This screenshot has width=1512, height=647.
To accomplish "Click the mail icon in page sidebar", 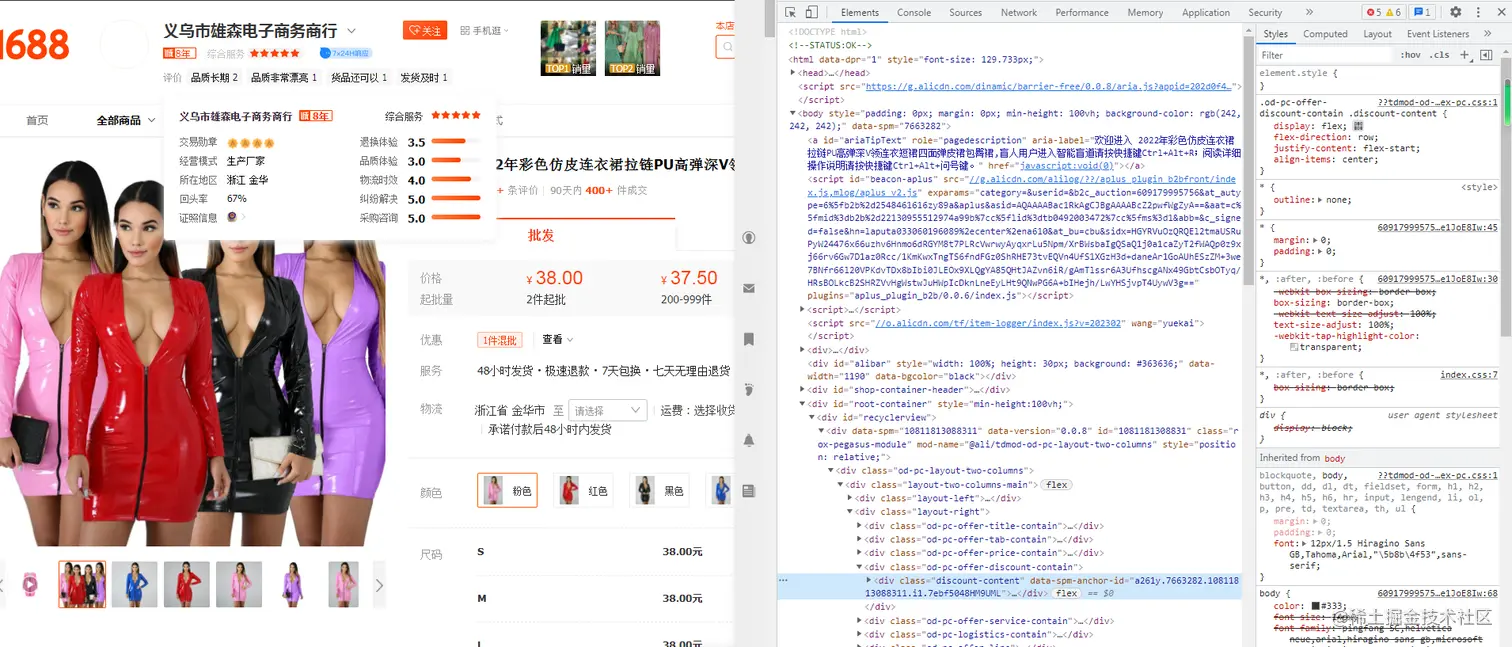I will tap(748, 288).
